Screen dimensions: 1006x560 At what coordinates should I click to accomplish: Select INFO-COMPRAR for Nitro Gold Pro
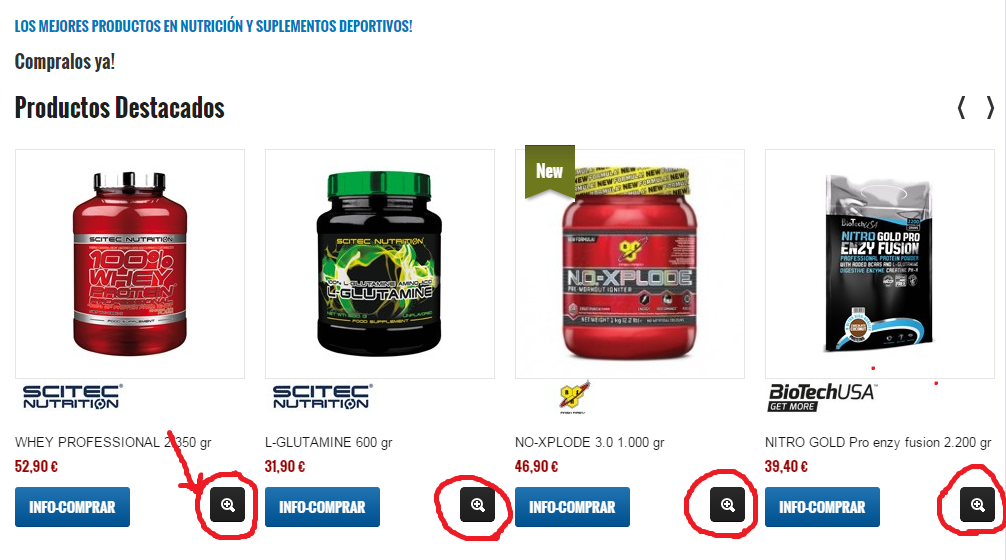pyautogui.click(x=822, y=507)
